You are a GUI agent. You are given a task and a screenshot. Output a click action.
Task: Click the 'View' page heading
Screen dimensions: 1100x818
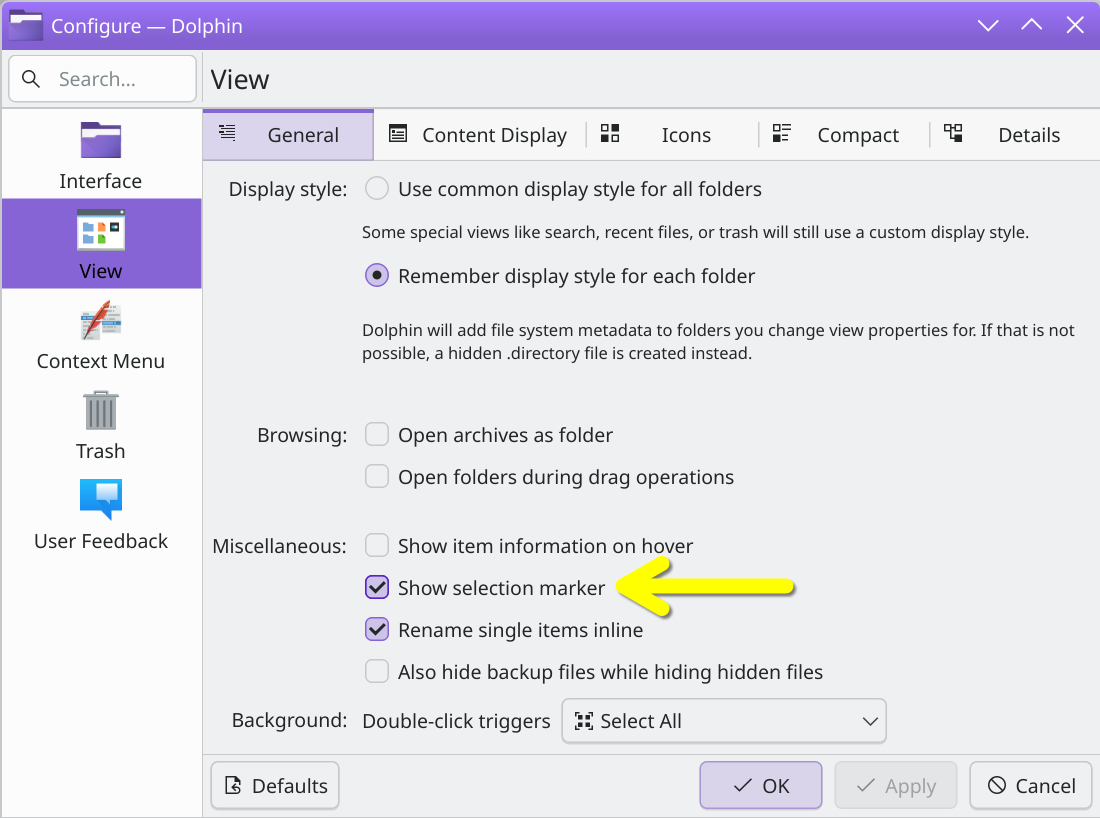click(x=240, y=79)
